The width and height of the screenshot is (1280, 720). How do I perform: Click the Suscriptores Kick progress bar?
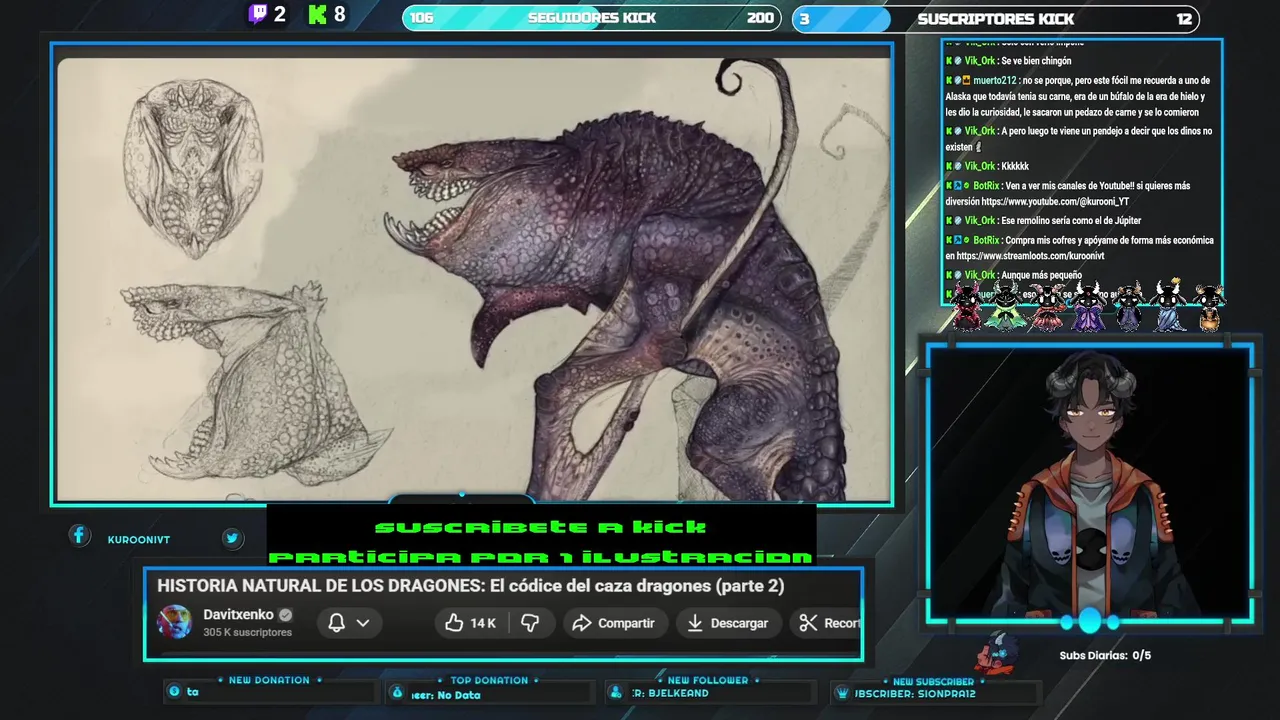pyautogui.click(x=995, y=19)
